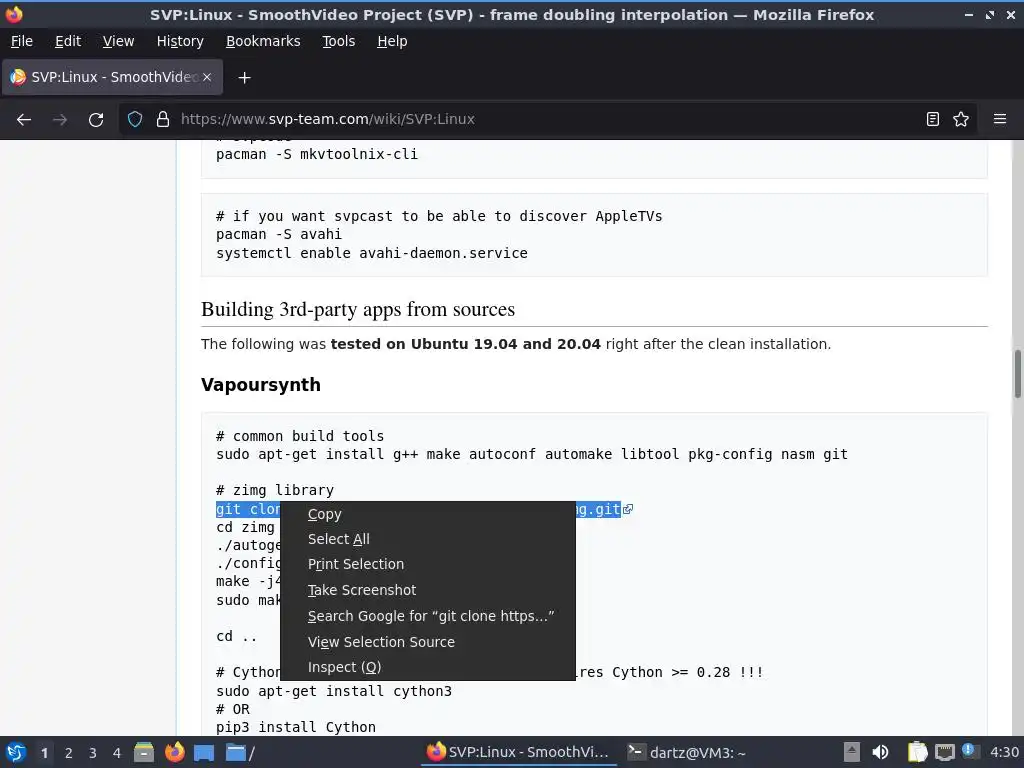1024x768 pixels.
Task: Click "Building 3rd-party apps from sources" heading
Action: (x=358, y=309)
